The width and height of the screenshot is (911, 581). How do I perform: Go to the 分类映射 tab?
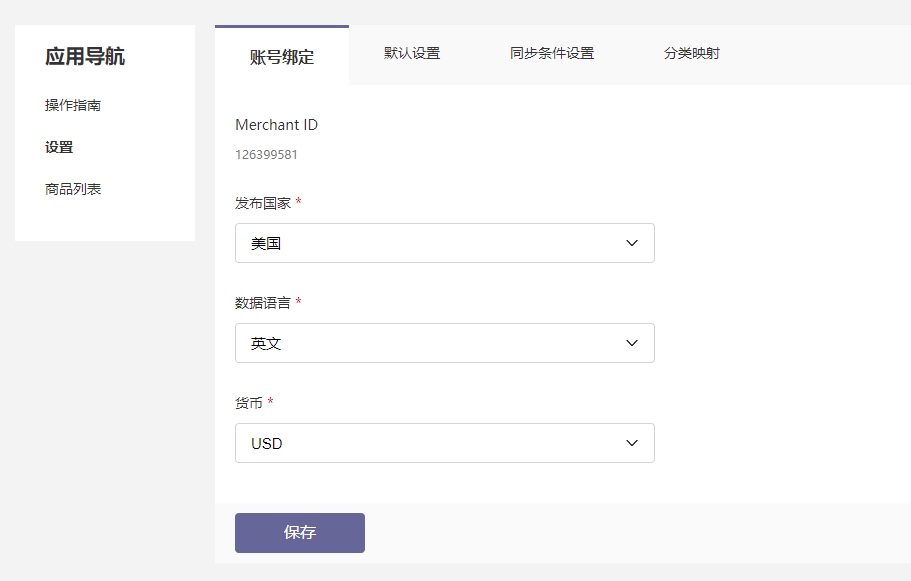(692, 53)
